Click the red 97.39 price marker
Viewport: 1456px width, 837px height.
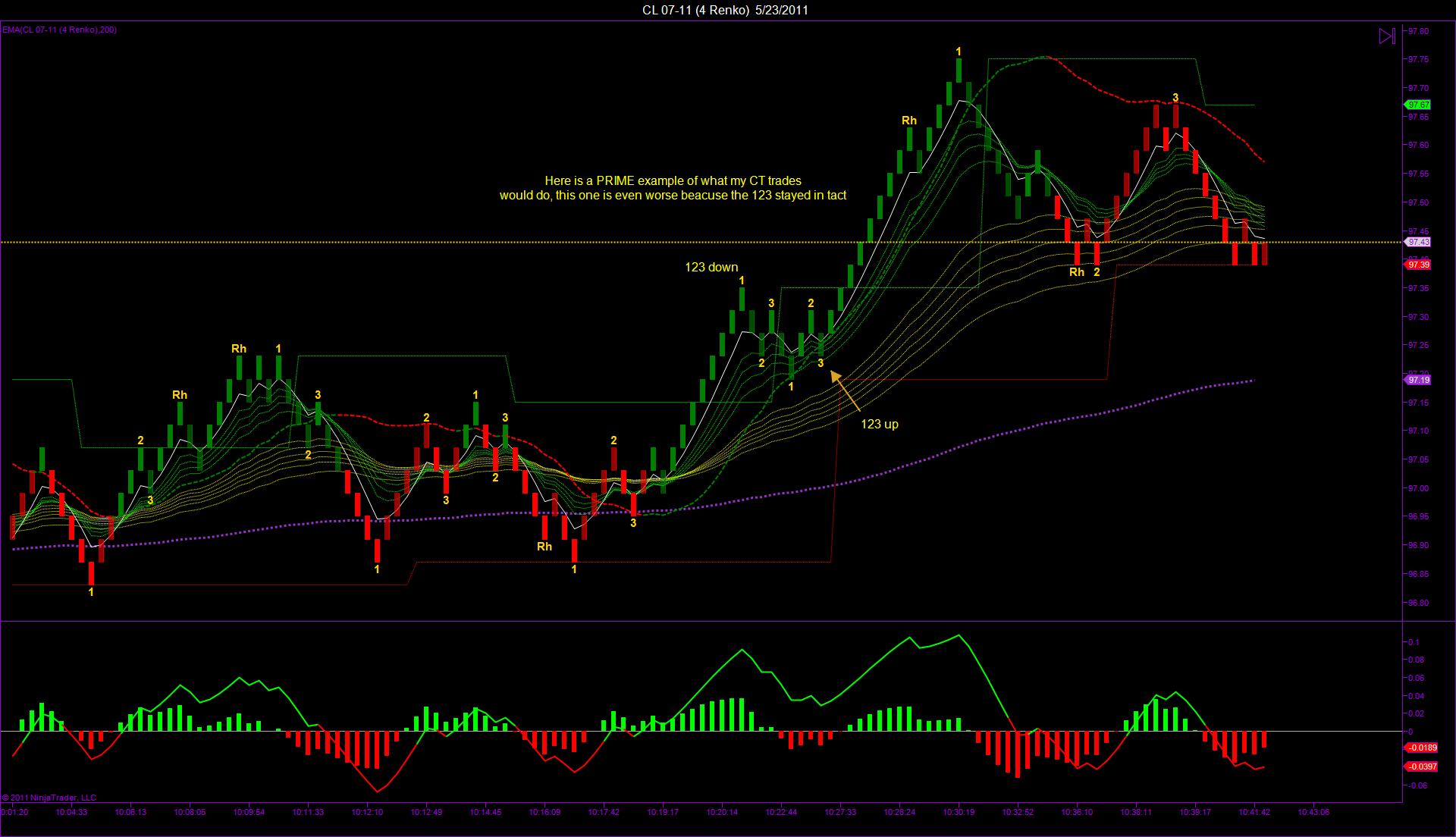[1418, 265]
